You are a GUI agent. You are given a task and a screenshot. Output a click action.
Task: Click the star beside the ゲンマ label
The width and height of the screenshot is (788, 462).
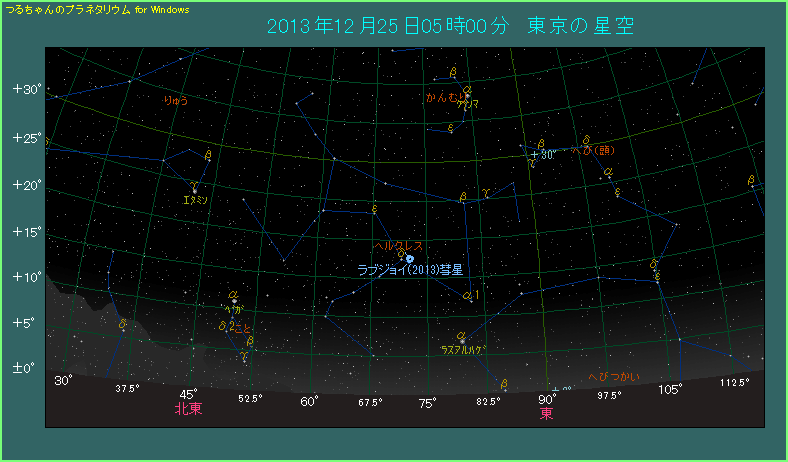[467, 96]
